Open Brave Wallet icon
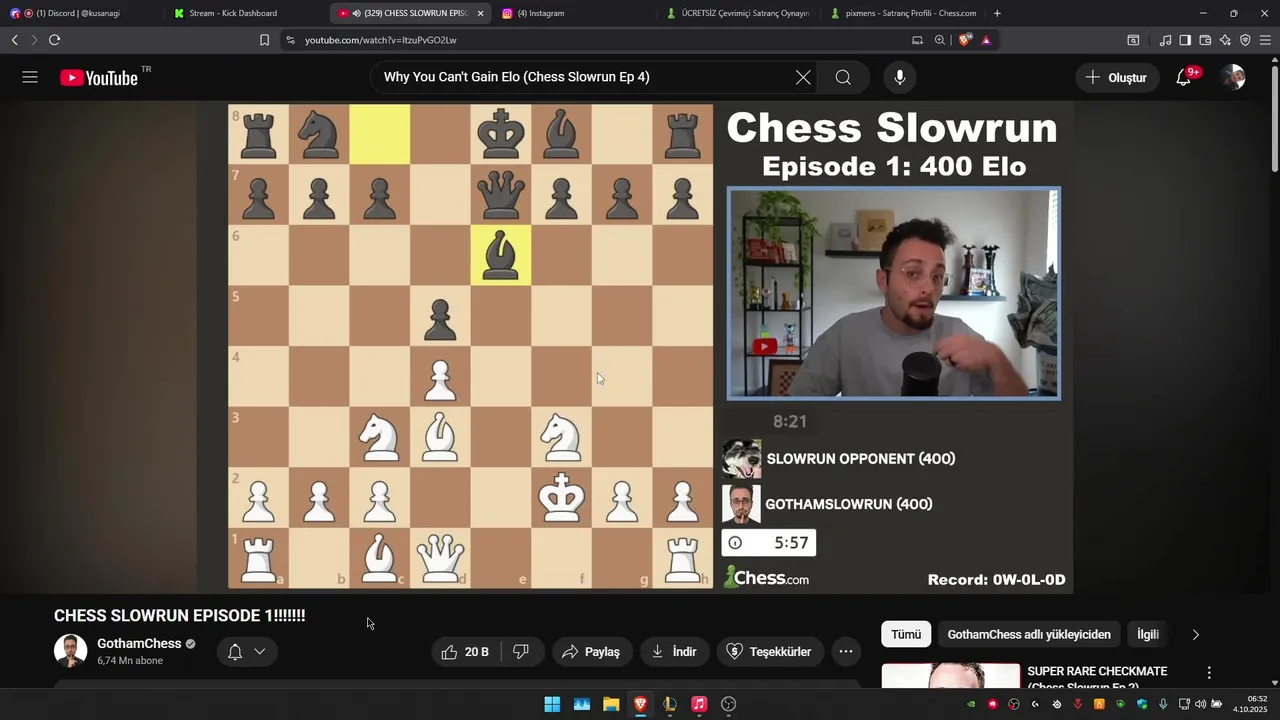 (1205, 40)
